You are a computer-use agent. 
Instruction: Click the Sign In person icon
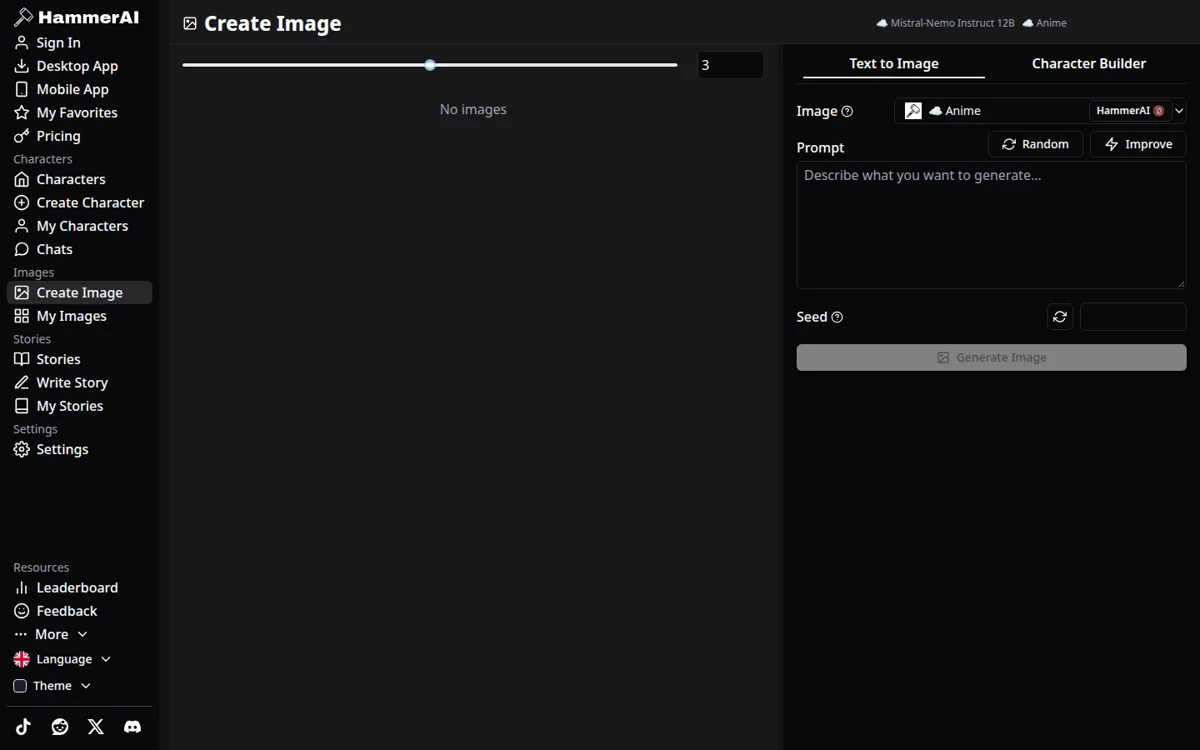pos(22,43)
